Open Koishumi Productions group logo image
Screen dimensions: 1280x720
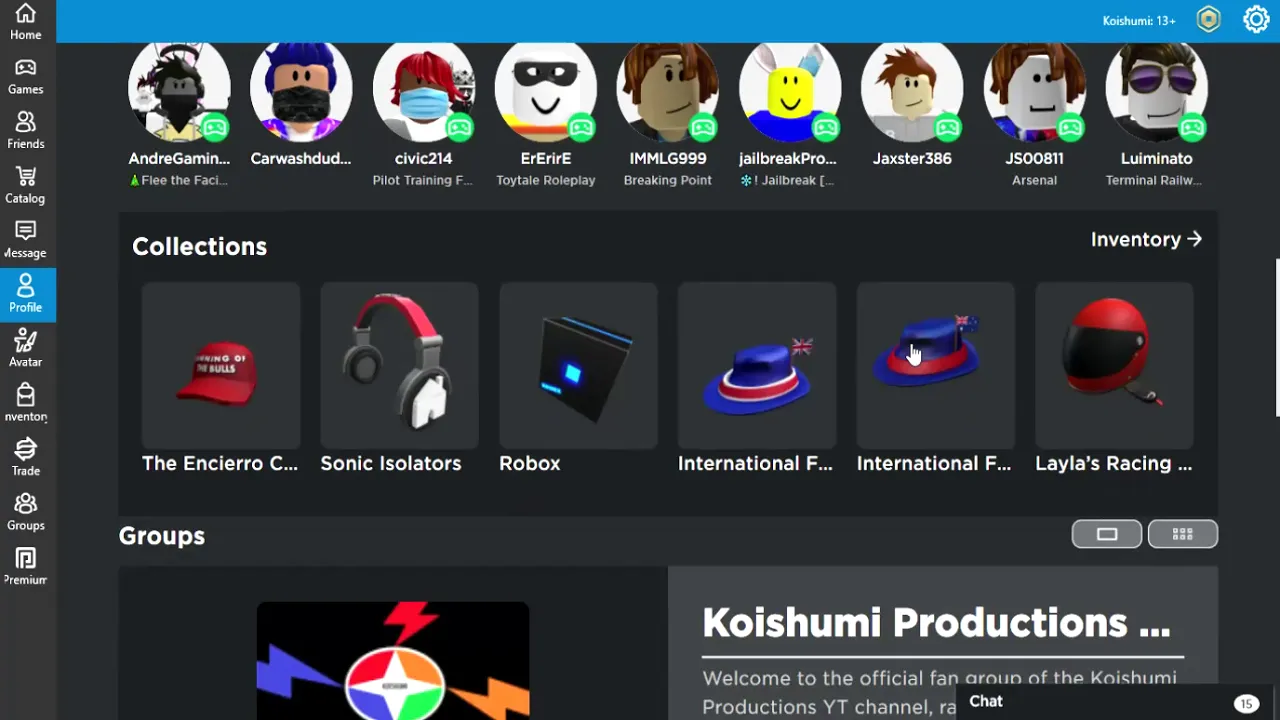[393, 660]
